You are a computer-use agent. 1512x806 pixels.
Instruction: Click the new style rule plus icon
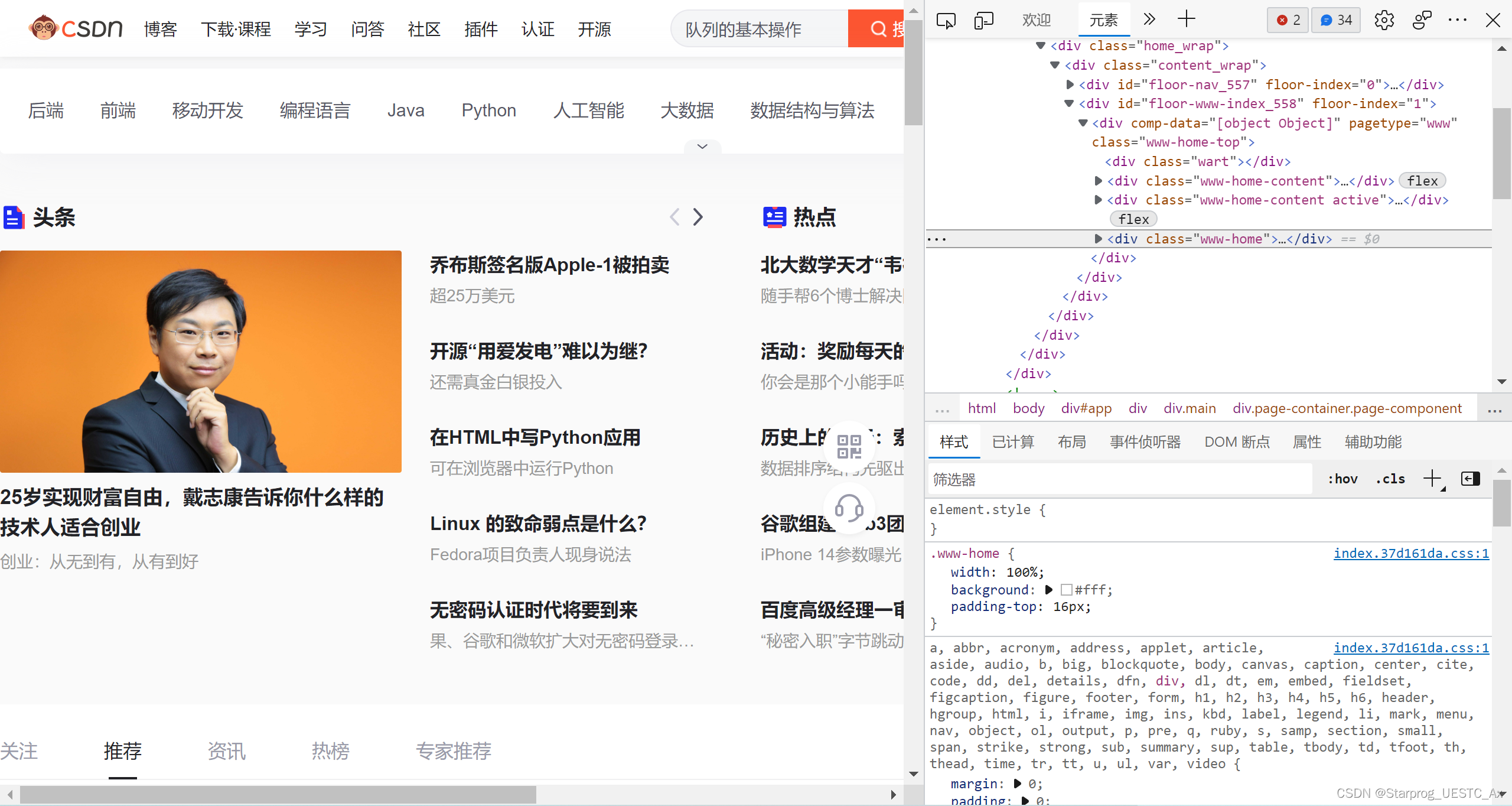point(1432,479)
